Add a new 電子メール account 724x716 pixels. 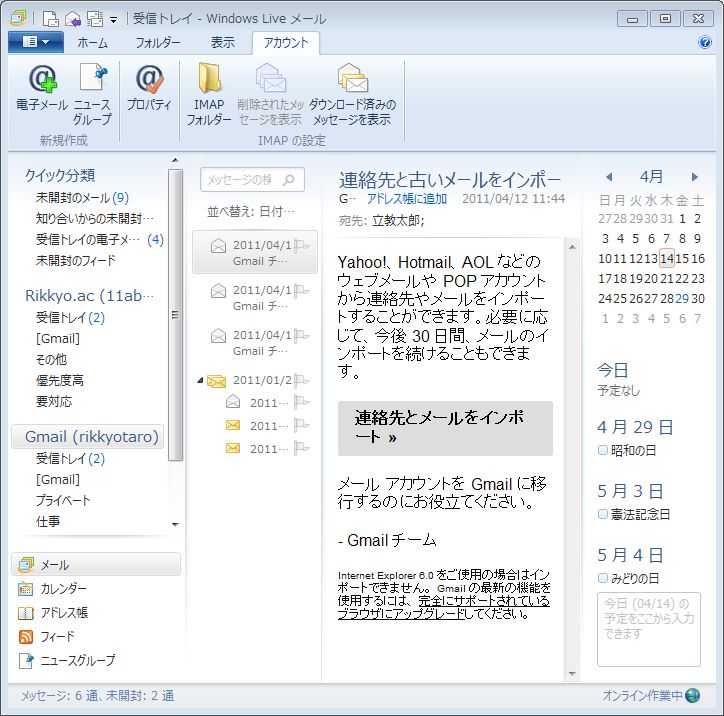[42, 94]
